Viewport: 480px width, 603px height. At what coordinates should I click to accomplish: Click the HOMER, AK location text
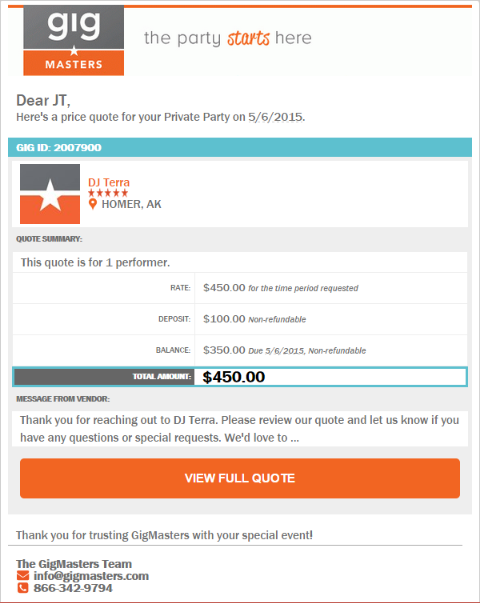click(x=132, y=204)
